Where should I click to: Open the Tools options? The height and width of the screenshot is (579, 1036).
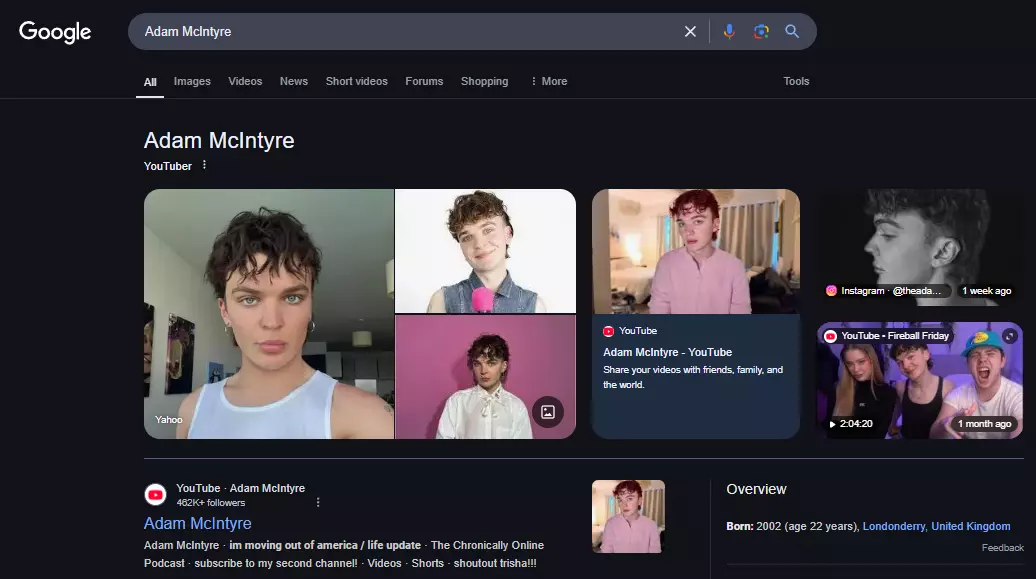(796, 81)
